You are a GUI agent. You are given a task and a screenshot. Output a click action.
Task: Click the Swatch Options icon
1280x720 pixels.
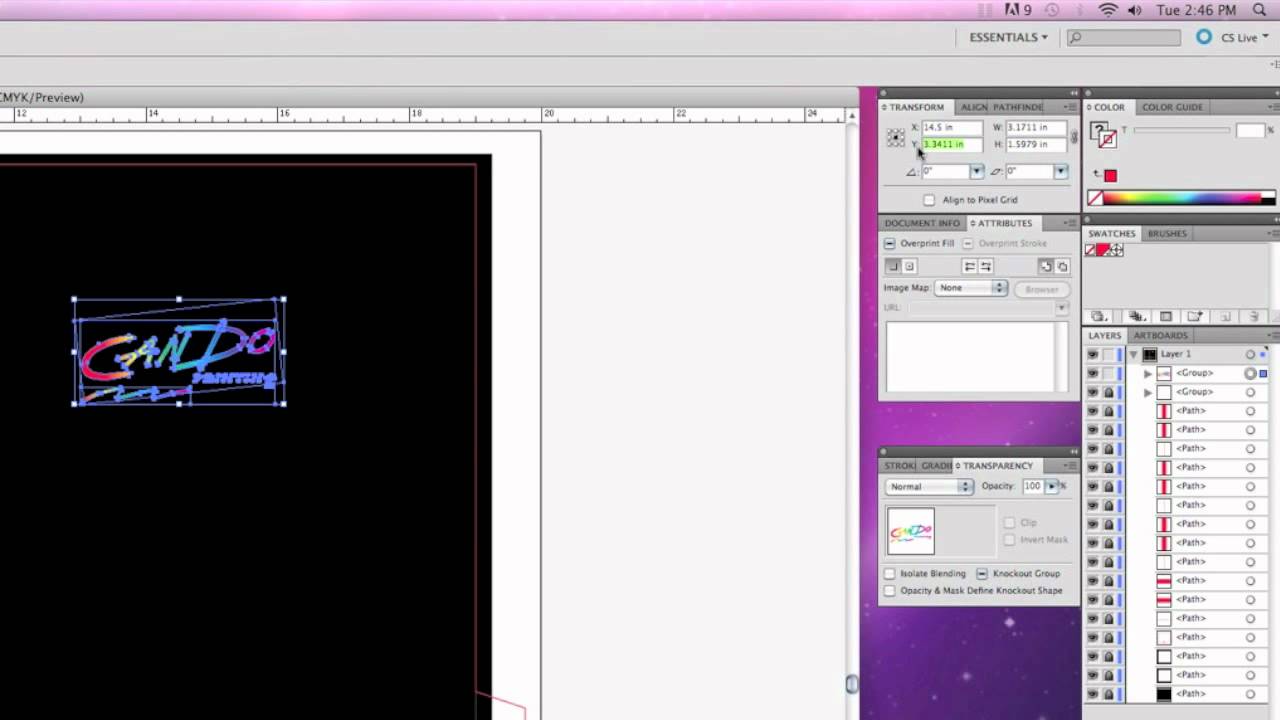point(1165,317)
